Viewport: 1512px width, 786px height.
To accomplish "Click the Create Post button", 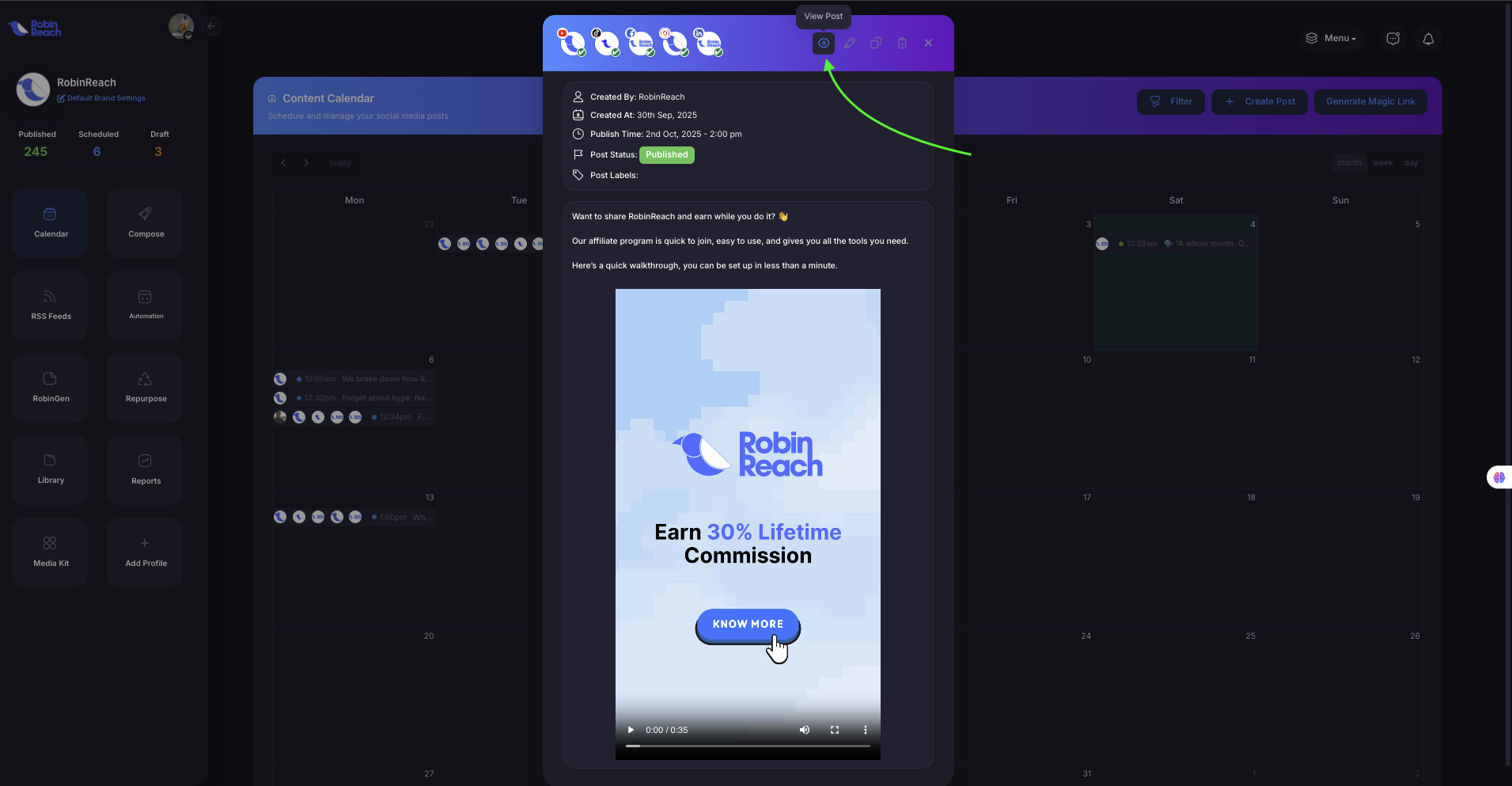I will pos(1260,101).
